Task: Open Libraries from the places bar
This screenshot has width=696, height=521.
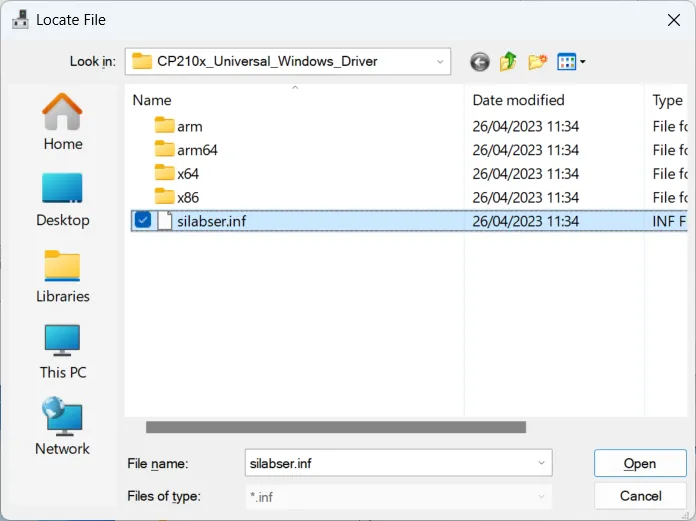Action: [x=62, y=275]
